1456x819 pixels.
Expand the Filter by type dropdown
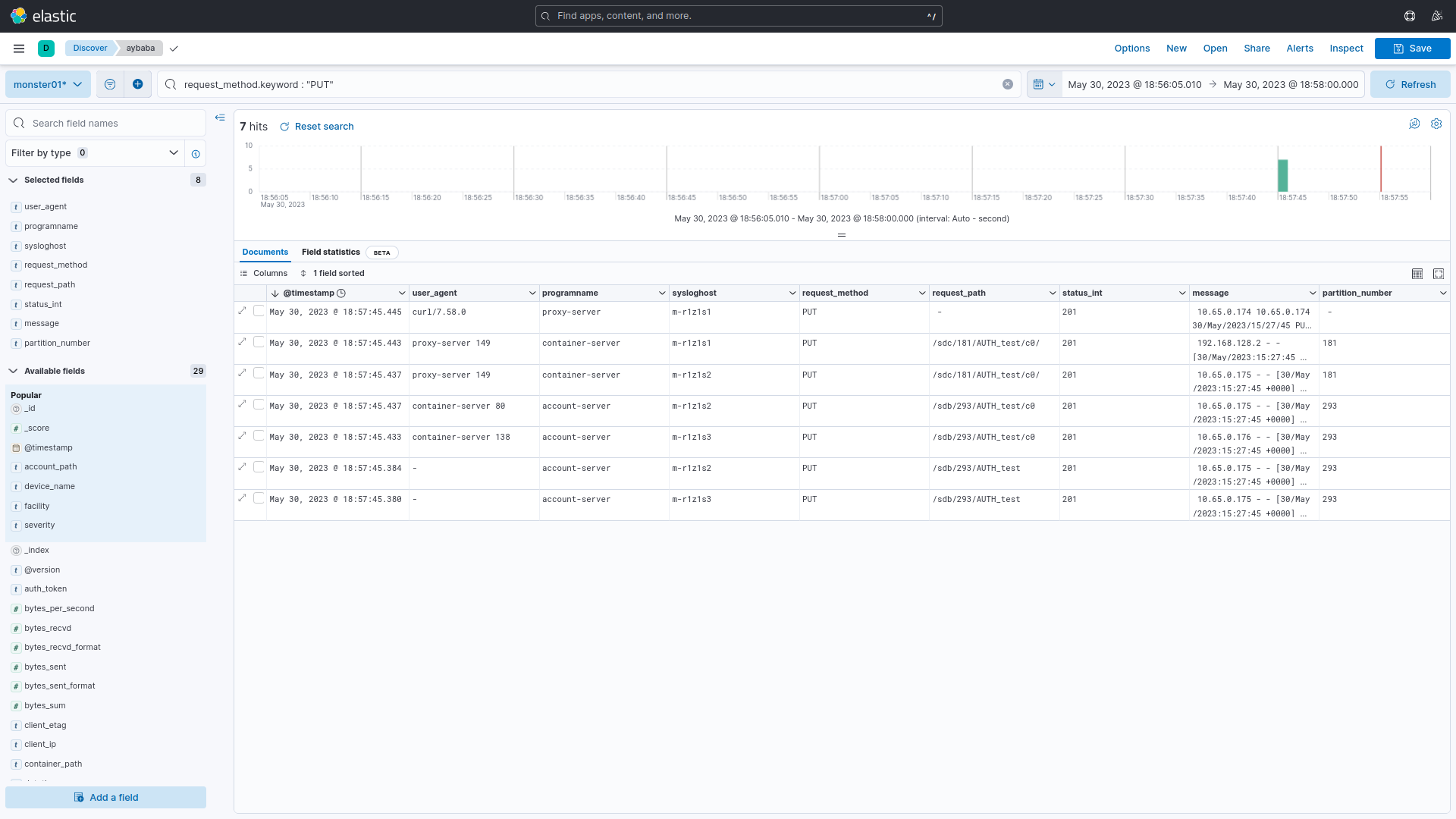[95, 153]
